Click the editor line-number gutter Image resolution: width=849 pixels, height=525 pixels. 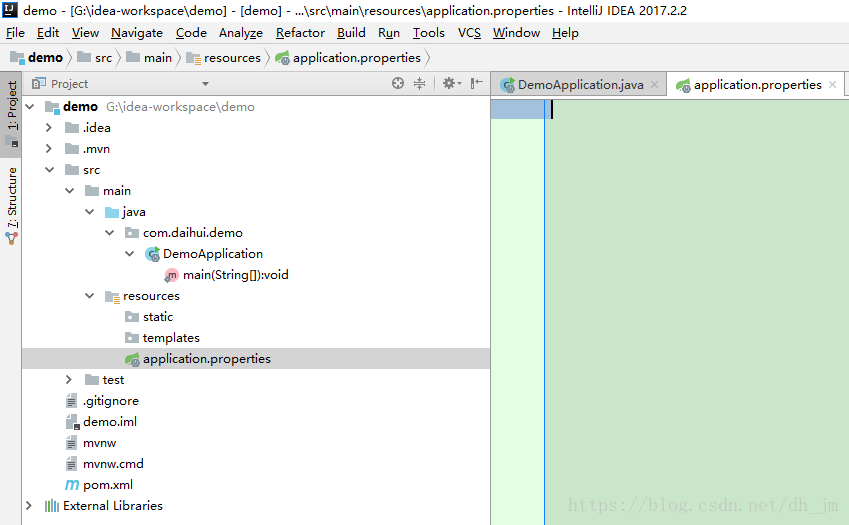518,312
